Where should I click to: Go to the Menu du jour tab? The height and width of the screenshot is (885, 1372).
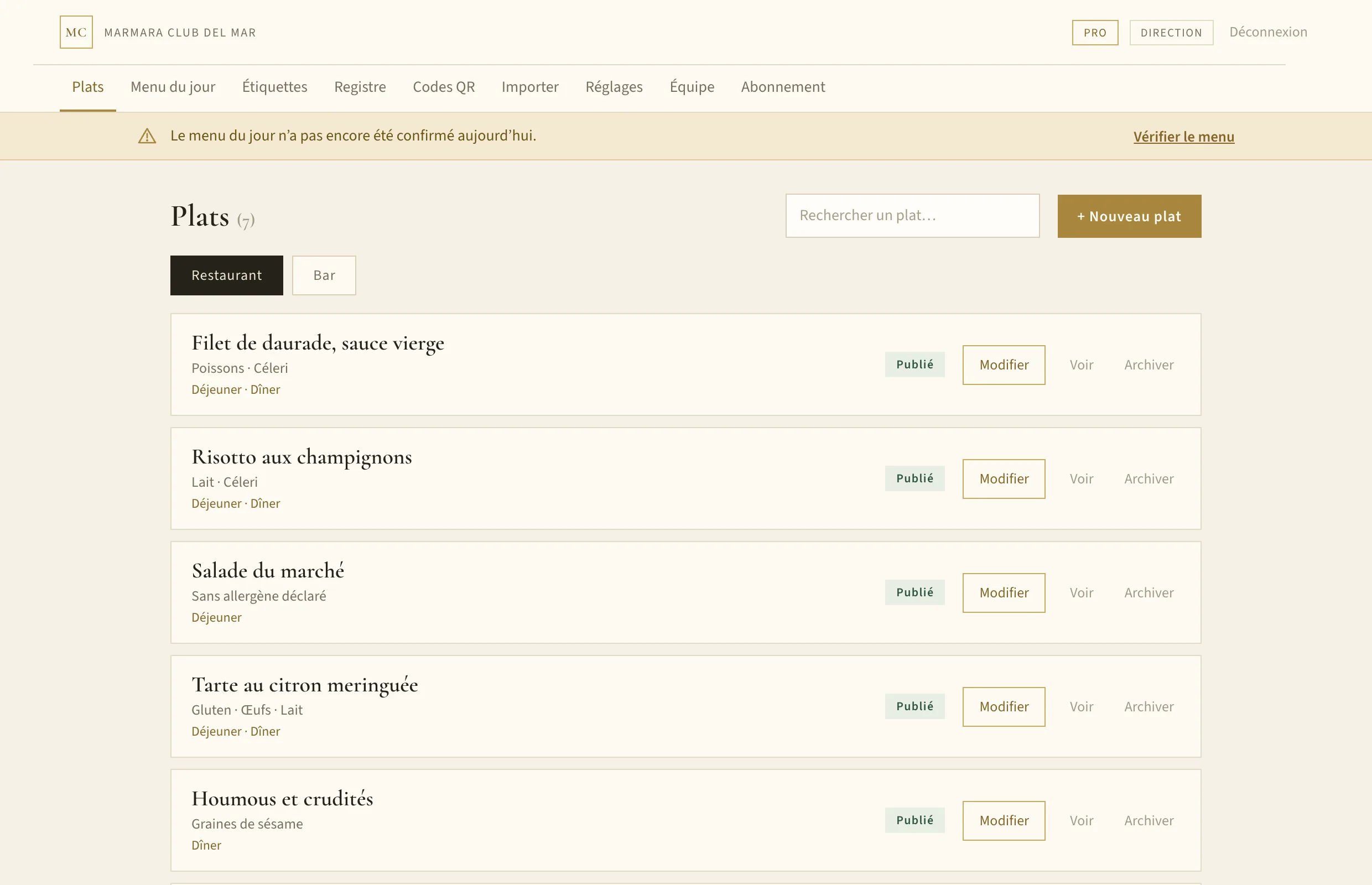click(173, 87)
